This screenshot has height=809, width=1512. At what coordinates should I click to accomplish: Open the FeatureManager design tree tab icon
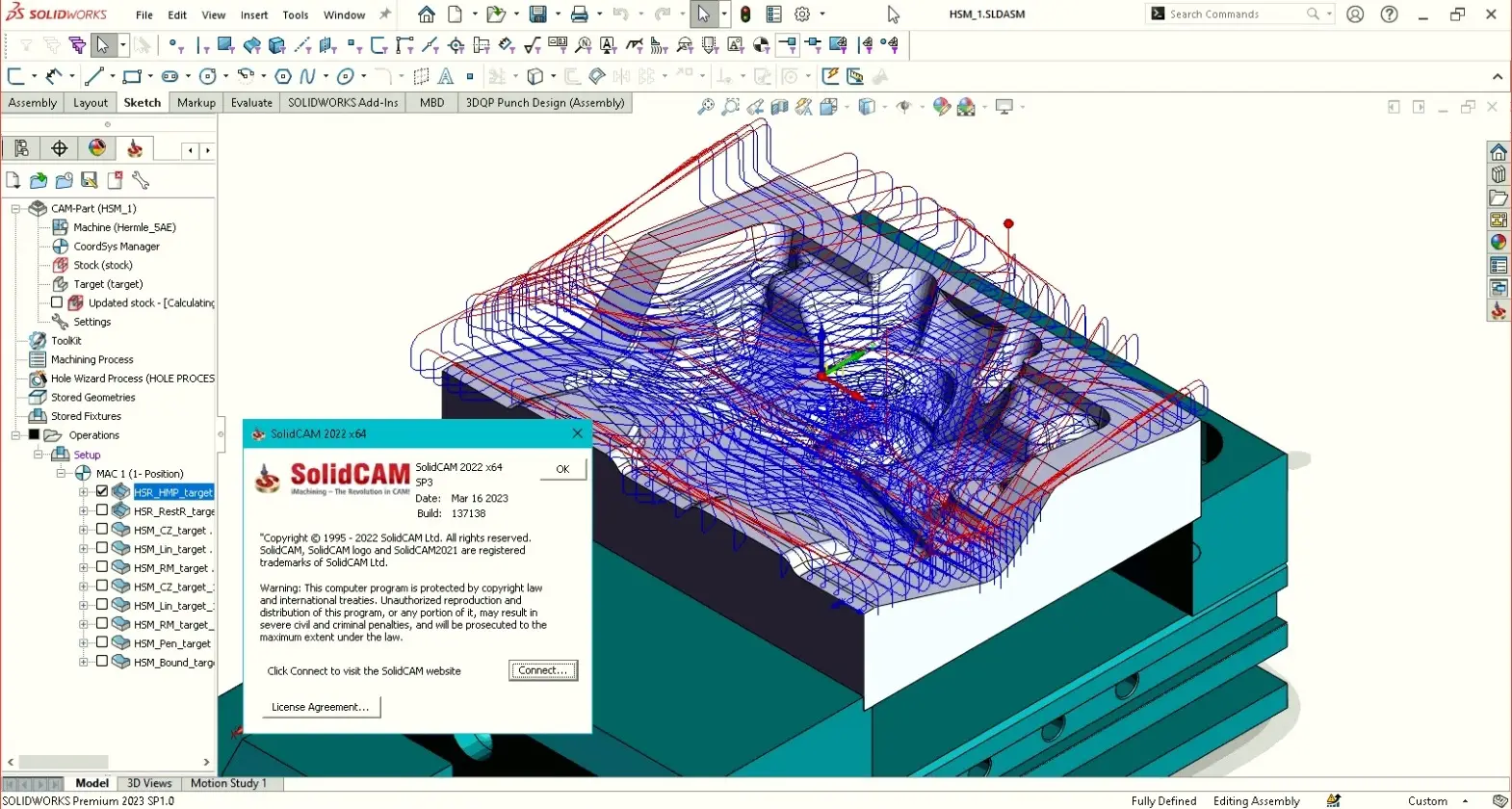click(x=21, y=148)
